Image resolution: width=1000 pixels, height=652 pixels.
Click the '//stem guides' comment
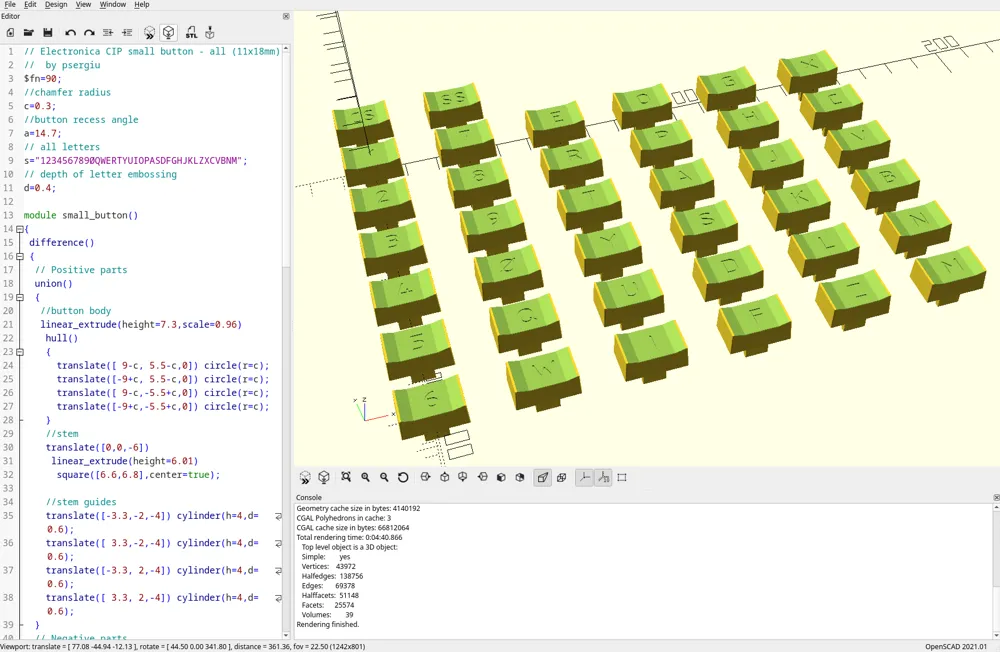[x=81, y=502]
